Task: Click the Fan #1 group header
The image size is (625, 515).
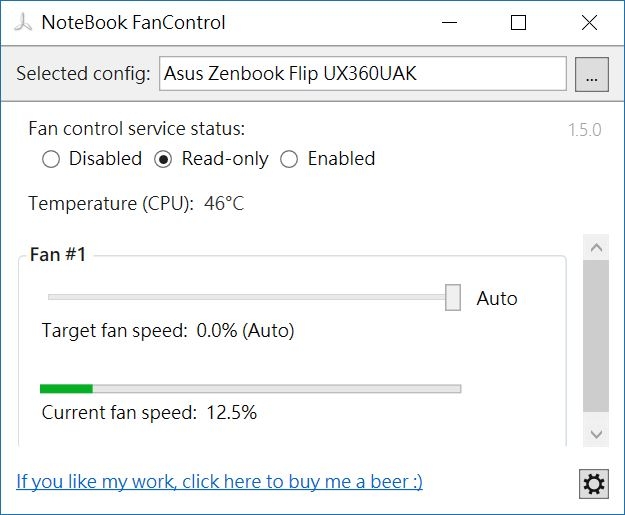Action: click(58, 254)
